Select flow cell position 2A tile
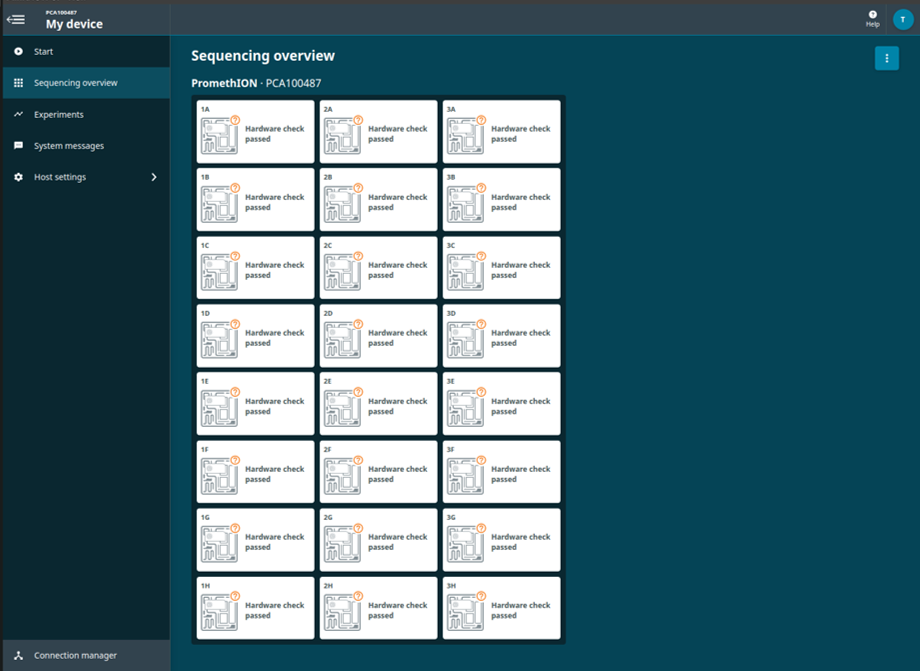Screen dimensions: 920x671 [x=378, y=132]
